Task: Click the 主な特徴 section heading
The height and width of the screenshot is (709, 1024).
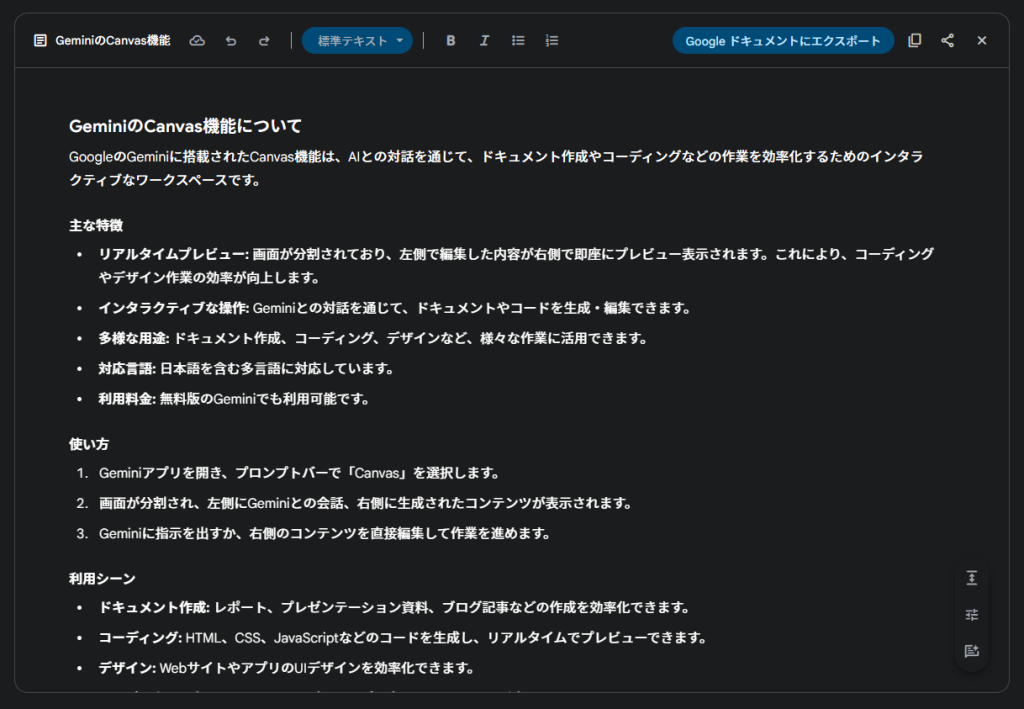Action: [96, 225]
